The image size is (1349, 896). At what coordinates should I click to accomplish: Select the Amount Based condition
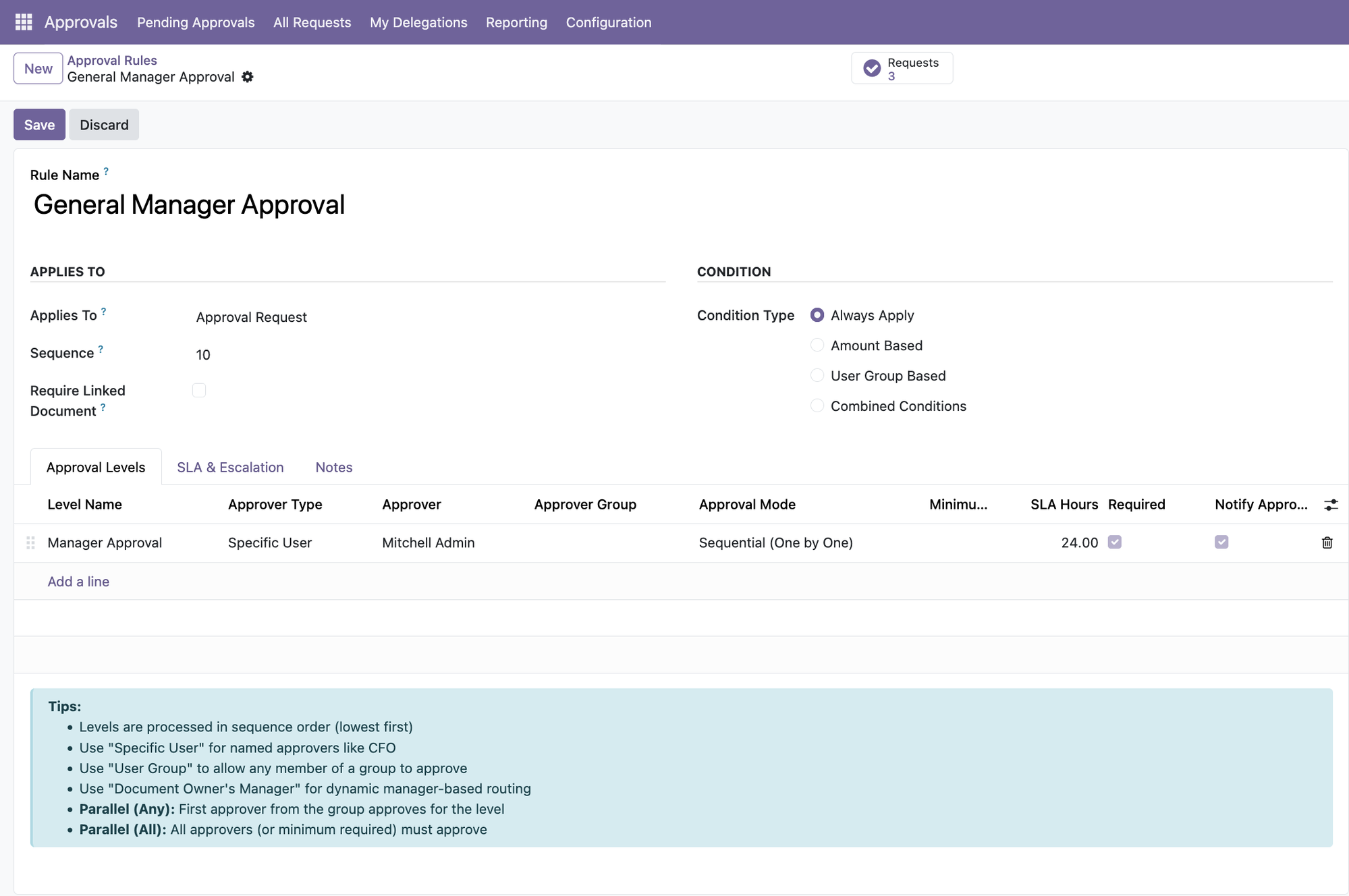(x=817, y=345)
